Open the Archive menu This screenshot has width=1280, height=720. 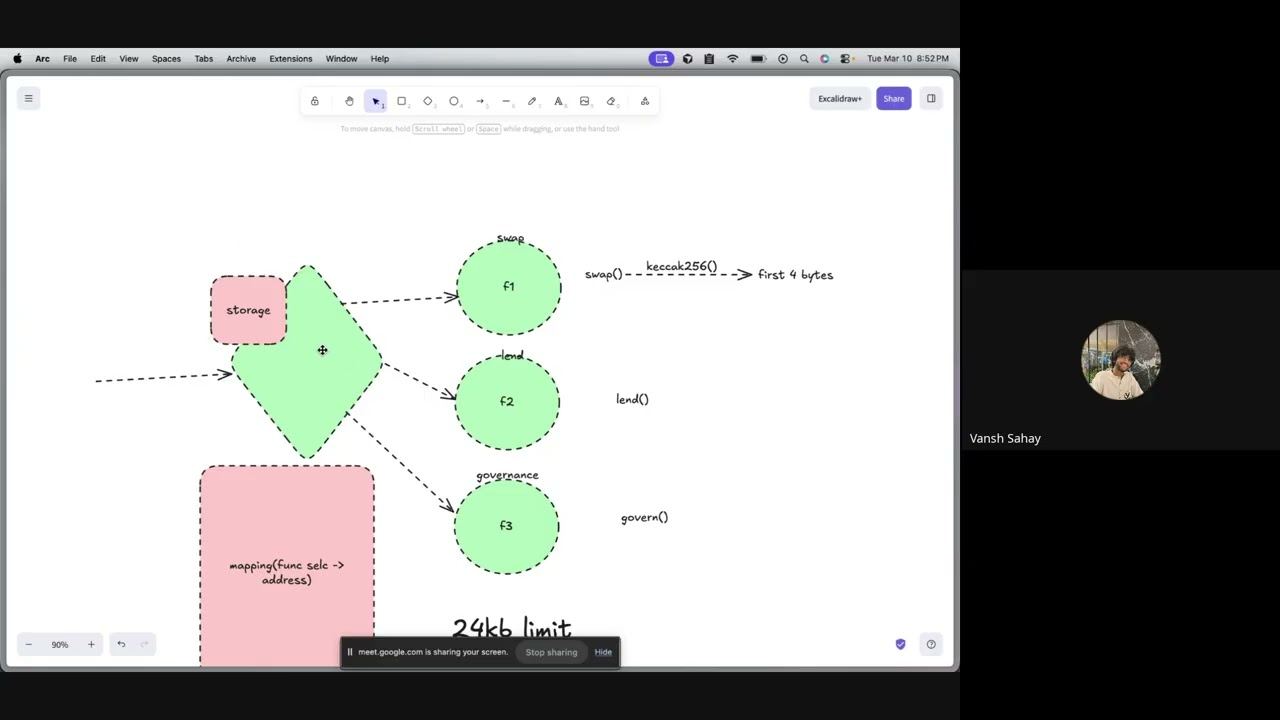point(241,59)
